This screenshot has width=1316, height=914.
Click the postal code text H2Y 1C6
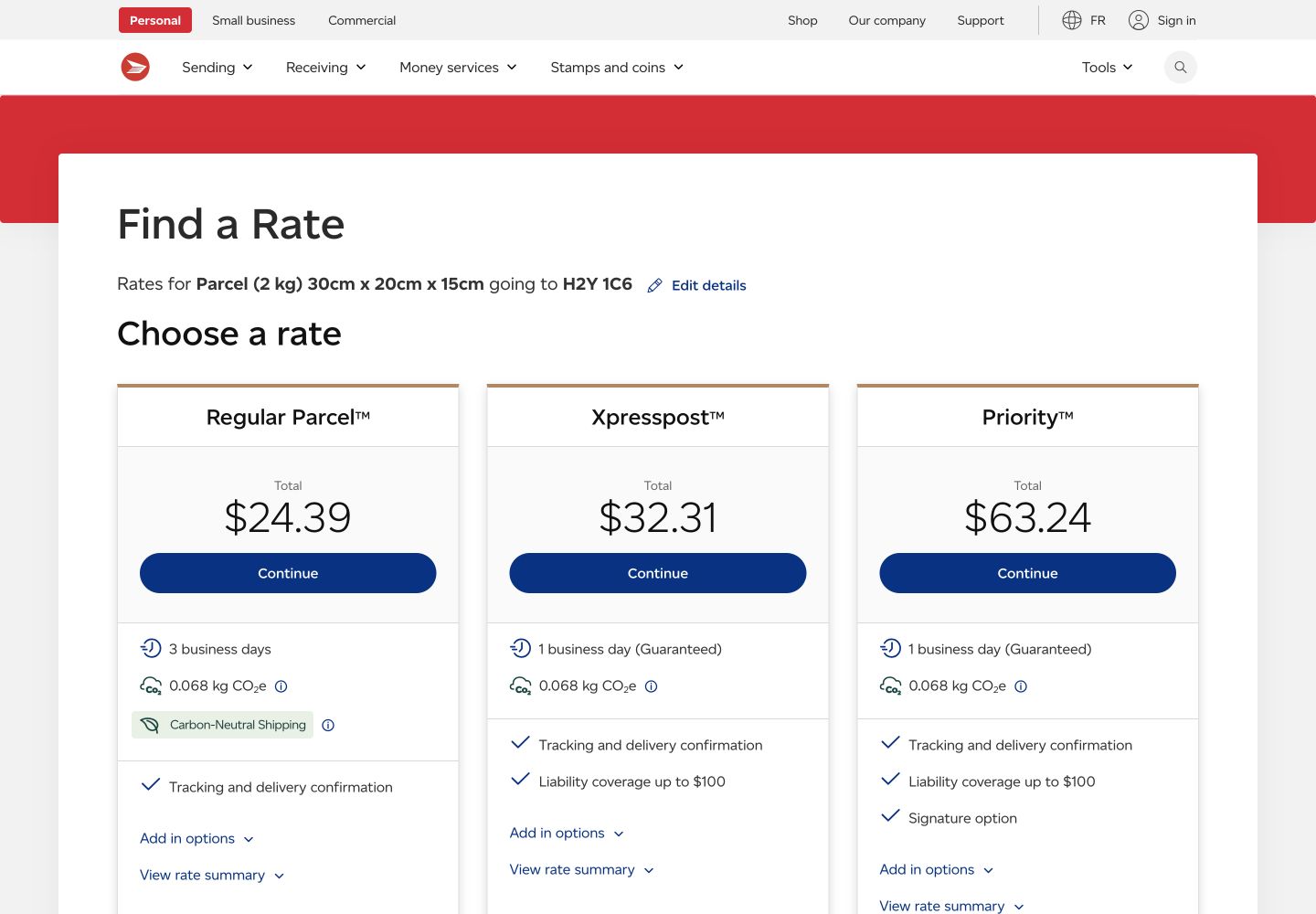(x=598, y=284)
